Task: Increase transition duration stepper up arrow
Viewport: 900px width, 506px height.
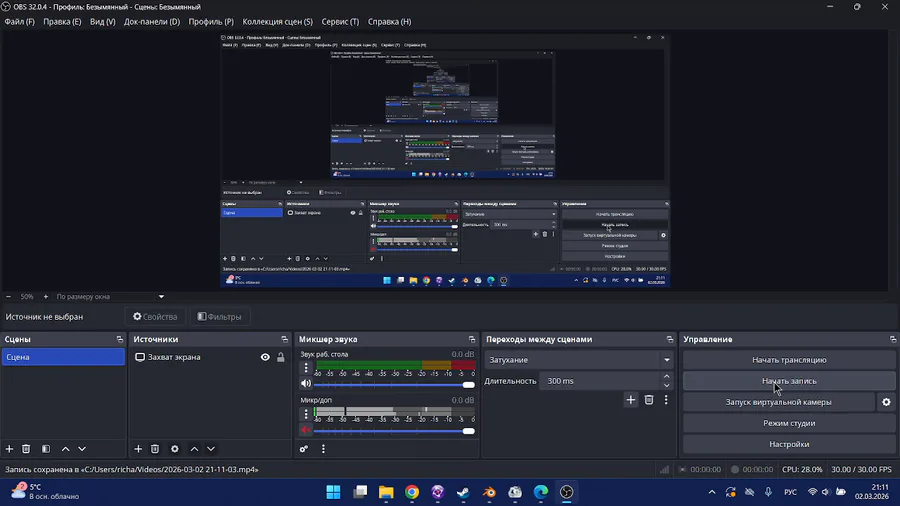Action: coord(666,376)
